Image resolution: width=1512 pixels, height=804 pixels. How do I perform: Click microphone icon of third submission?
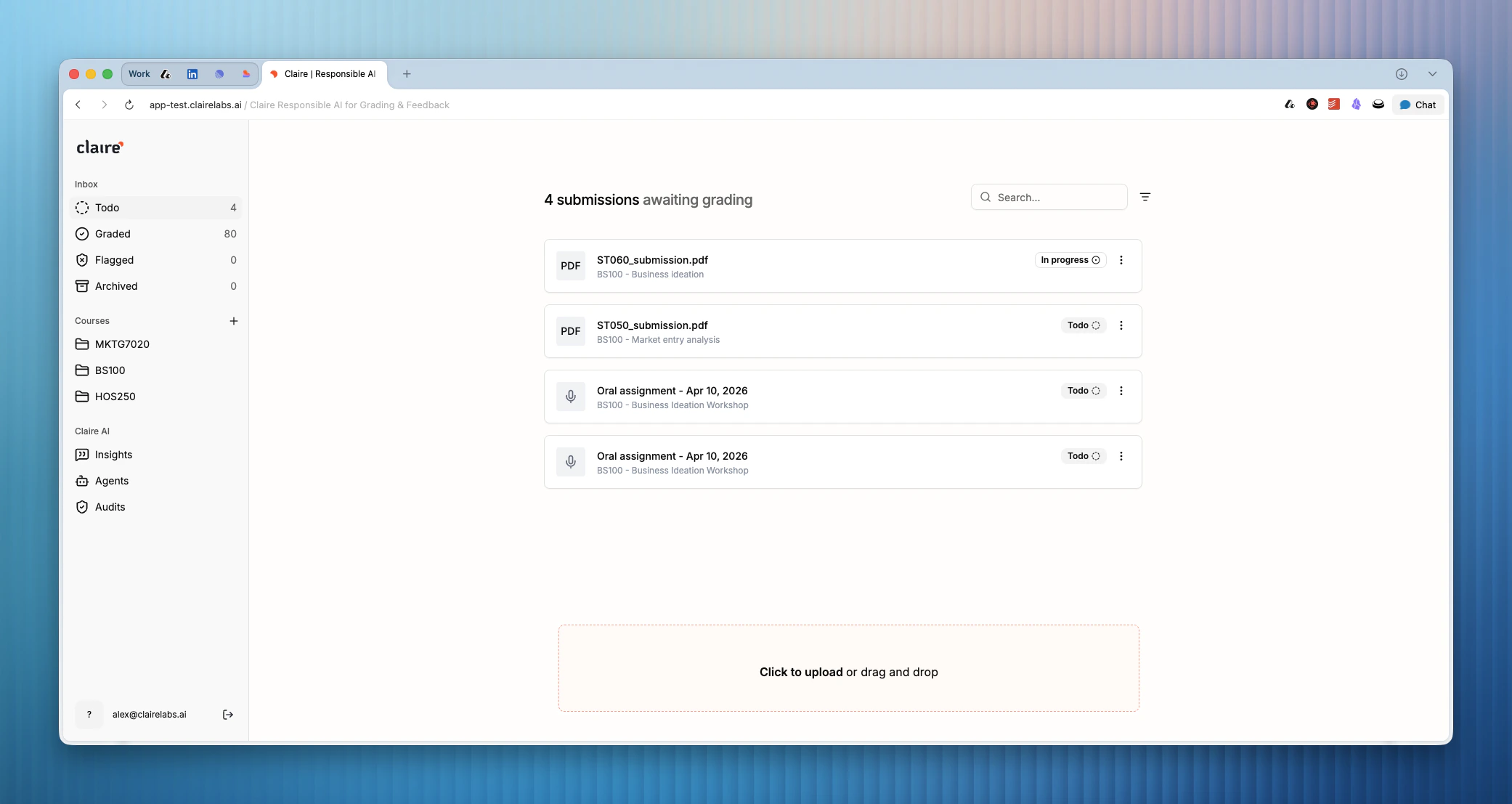[571, 397]
